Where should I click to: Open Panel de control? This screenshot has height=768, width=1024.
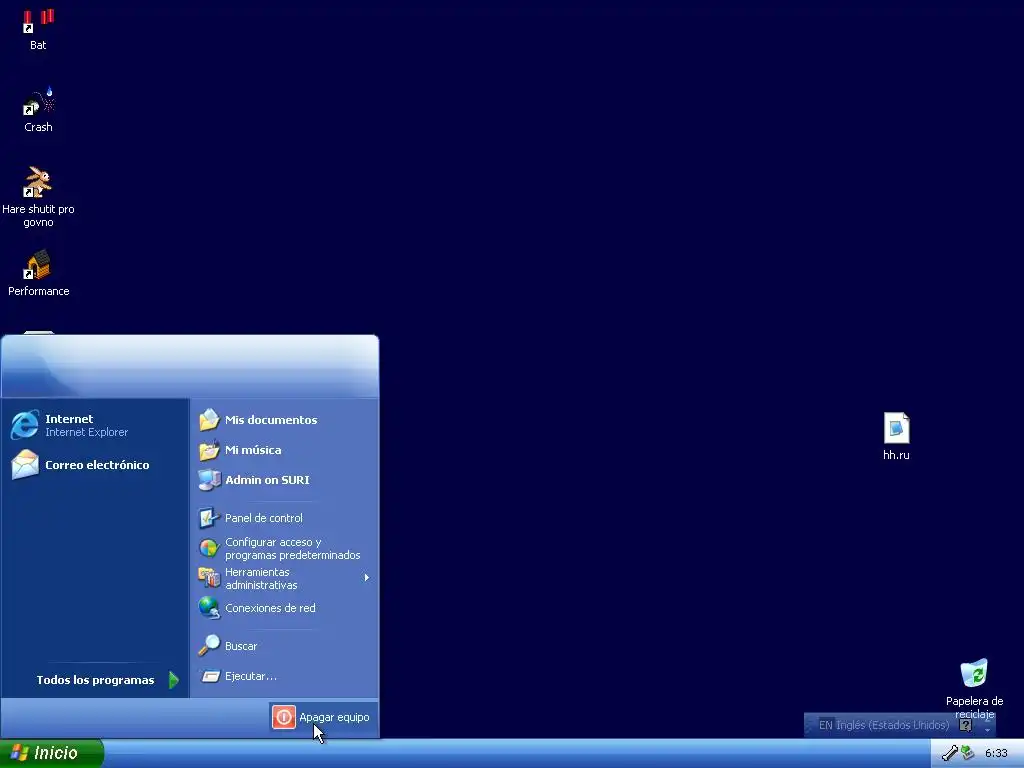pos(285,518)
